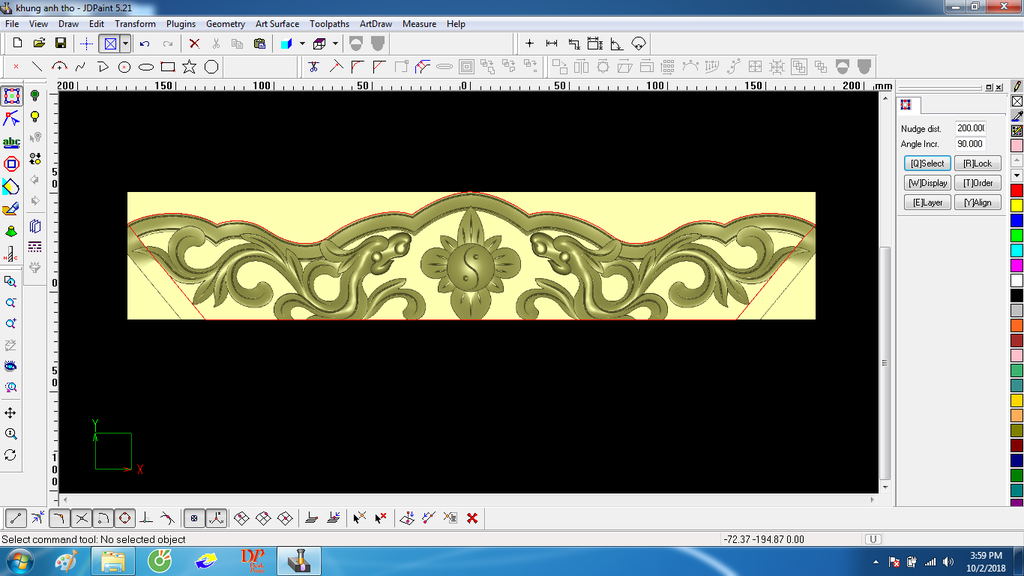This screenshot has height=576, width=1024.
Task: Expand the dropdown arrow beside the crossed-box select tool
Action: (125, 44)
